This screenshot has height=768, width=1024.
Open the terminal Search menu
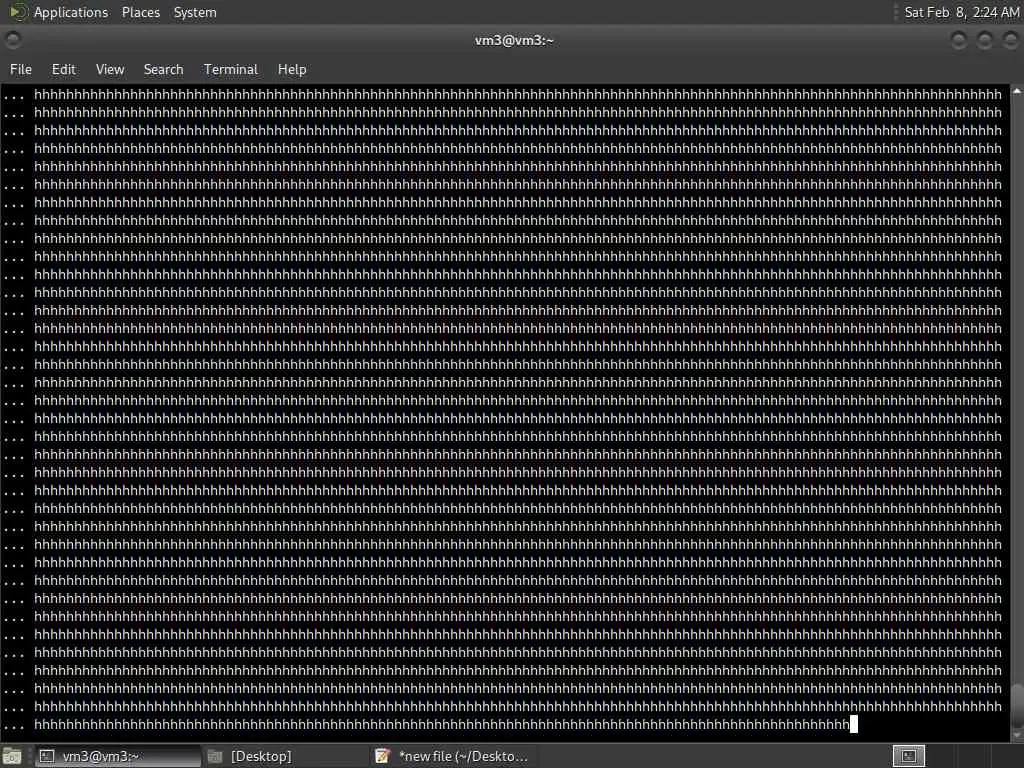point(163,69)
